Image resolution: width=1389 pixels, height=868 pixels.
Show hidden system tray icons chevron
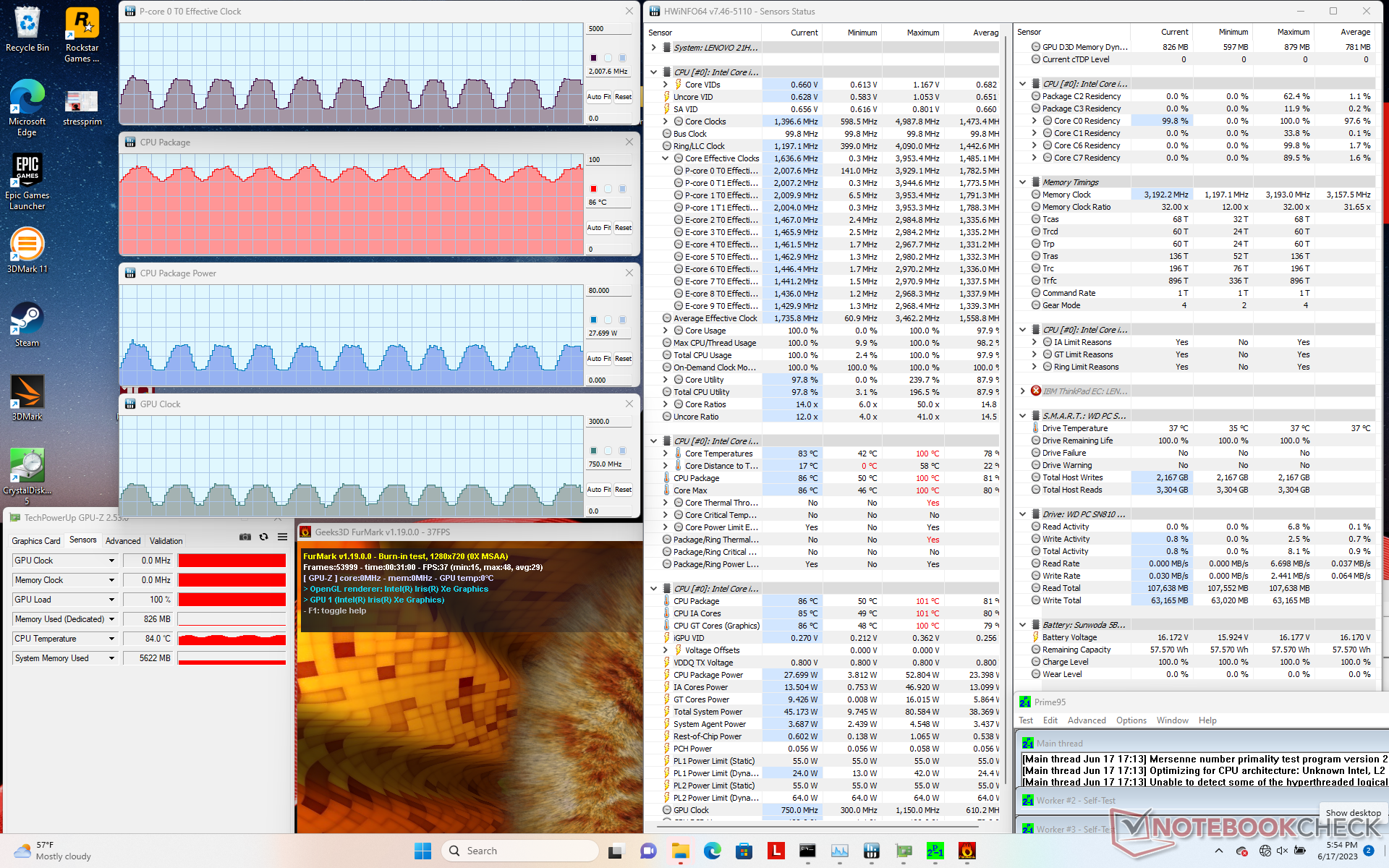tap(1219, 851)
